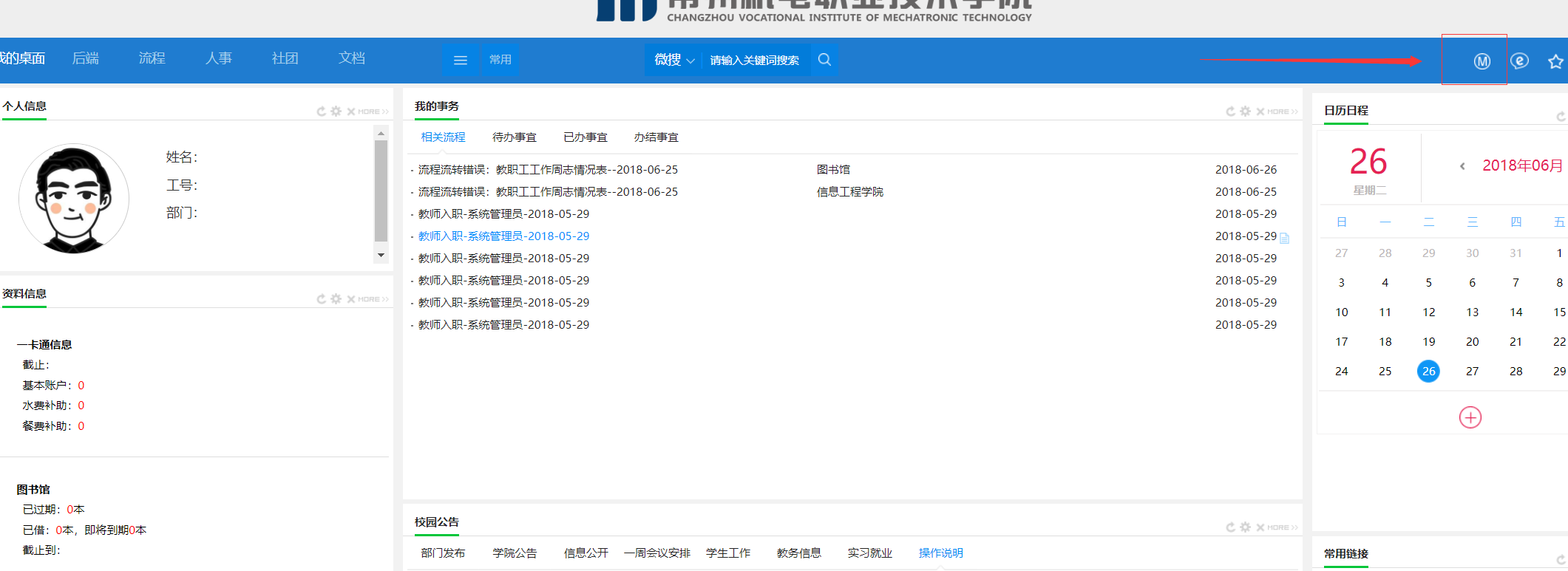The width and height of the screenshot is (1568, 571).
Task: Go to previous month in calendar
Action: pyautogui.click(x=1462, y=166)
